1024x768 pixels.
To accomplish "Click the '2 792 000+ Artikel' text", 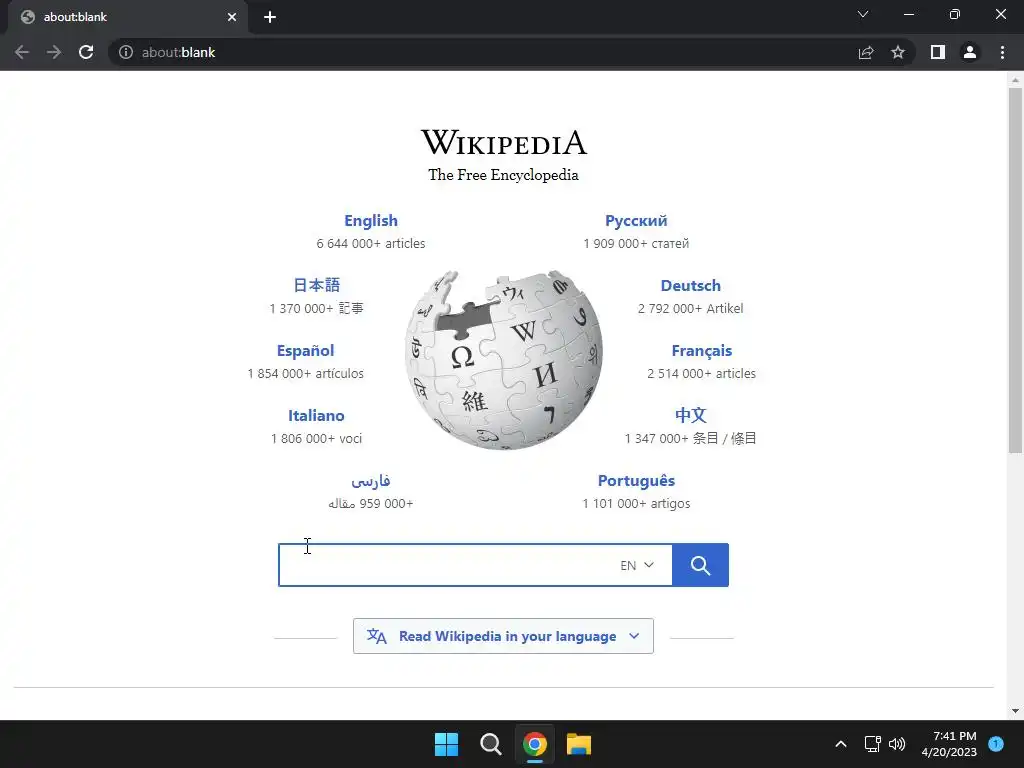I will coord(690,308).
